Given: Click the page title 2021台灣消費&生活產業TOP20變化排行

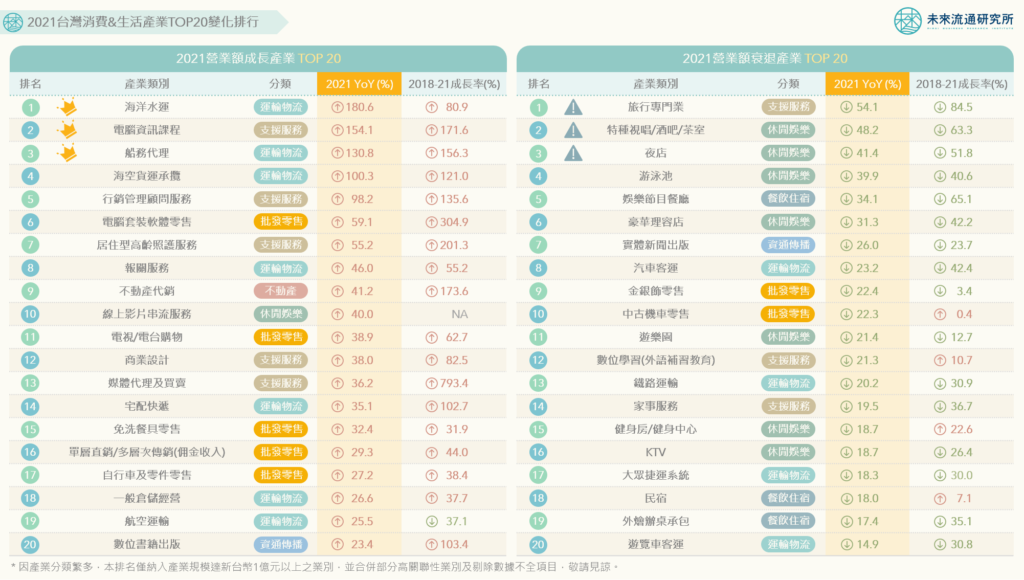Looking at the screenshot, I should click(143, 22).
